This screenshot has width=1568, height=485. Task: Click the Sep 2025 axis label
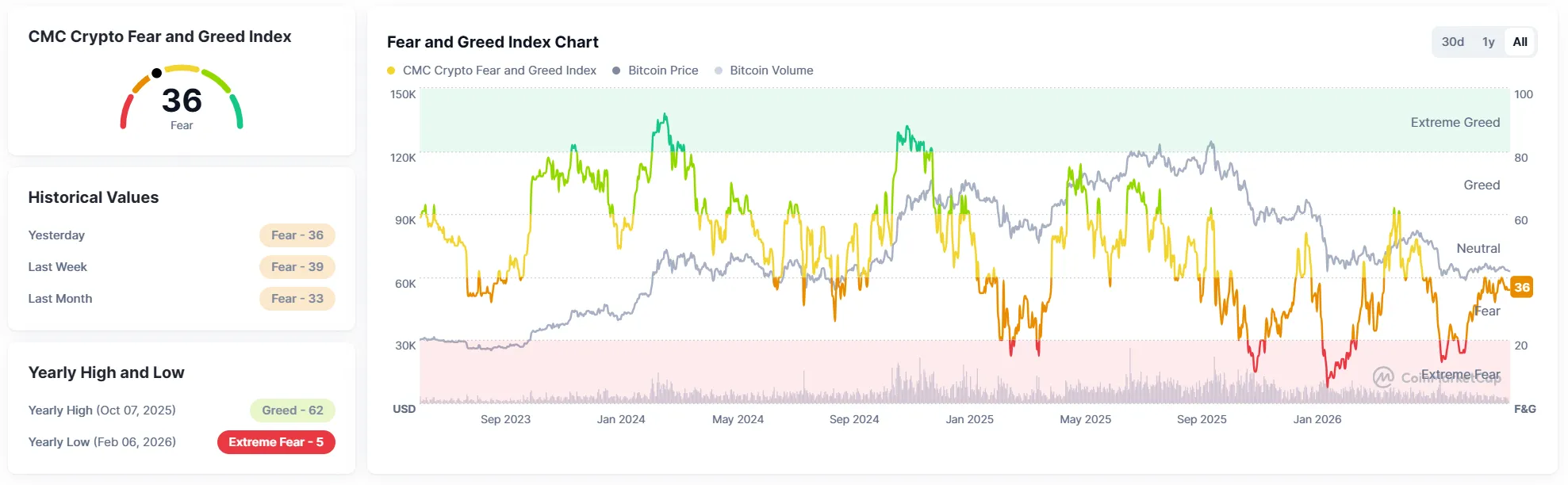[x=1202, y=419]
